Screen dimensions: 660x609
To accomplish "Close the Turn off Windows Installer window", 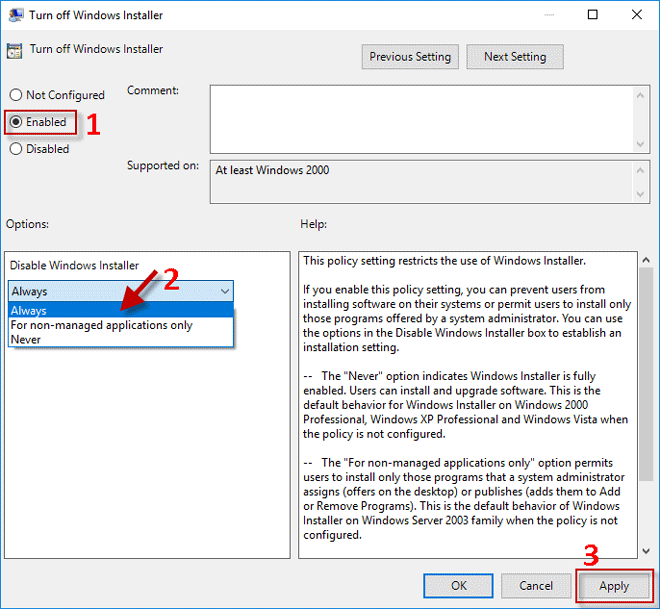I will (x=637, y=15).
